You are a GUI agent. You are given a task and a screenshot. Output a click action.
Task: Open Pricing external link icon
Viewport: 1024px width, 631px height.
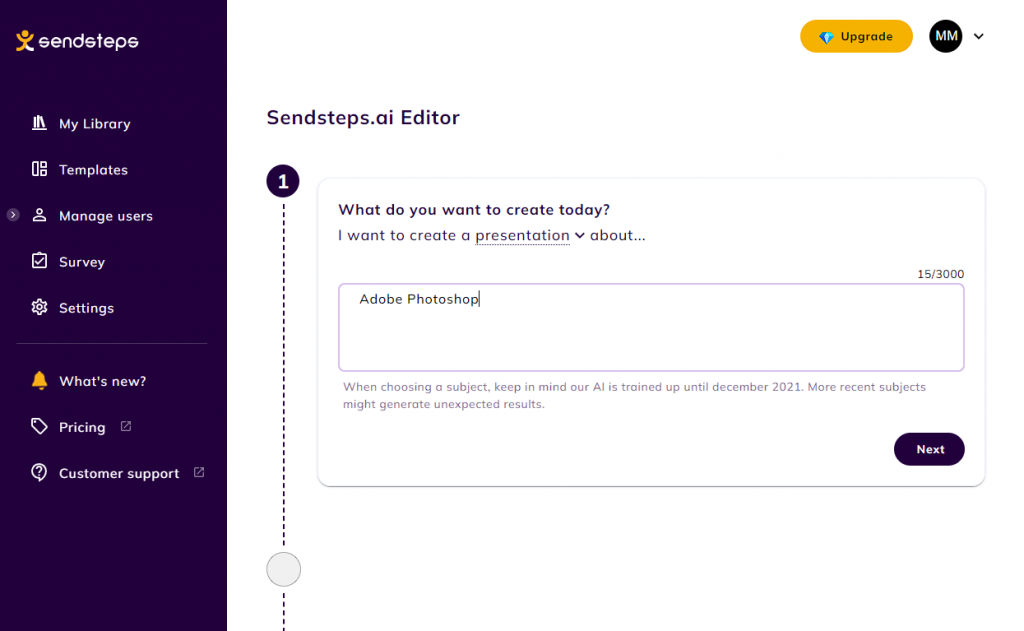point(126,426)
